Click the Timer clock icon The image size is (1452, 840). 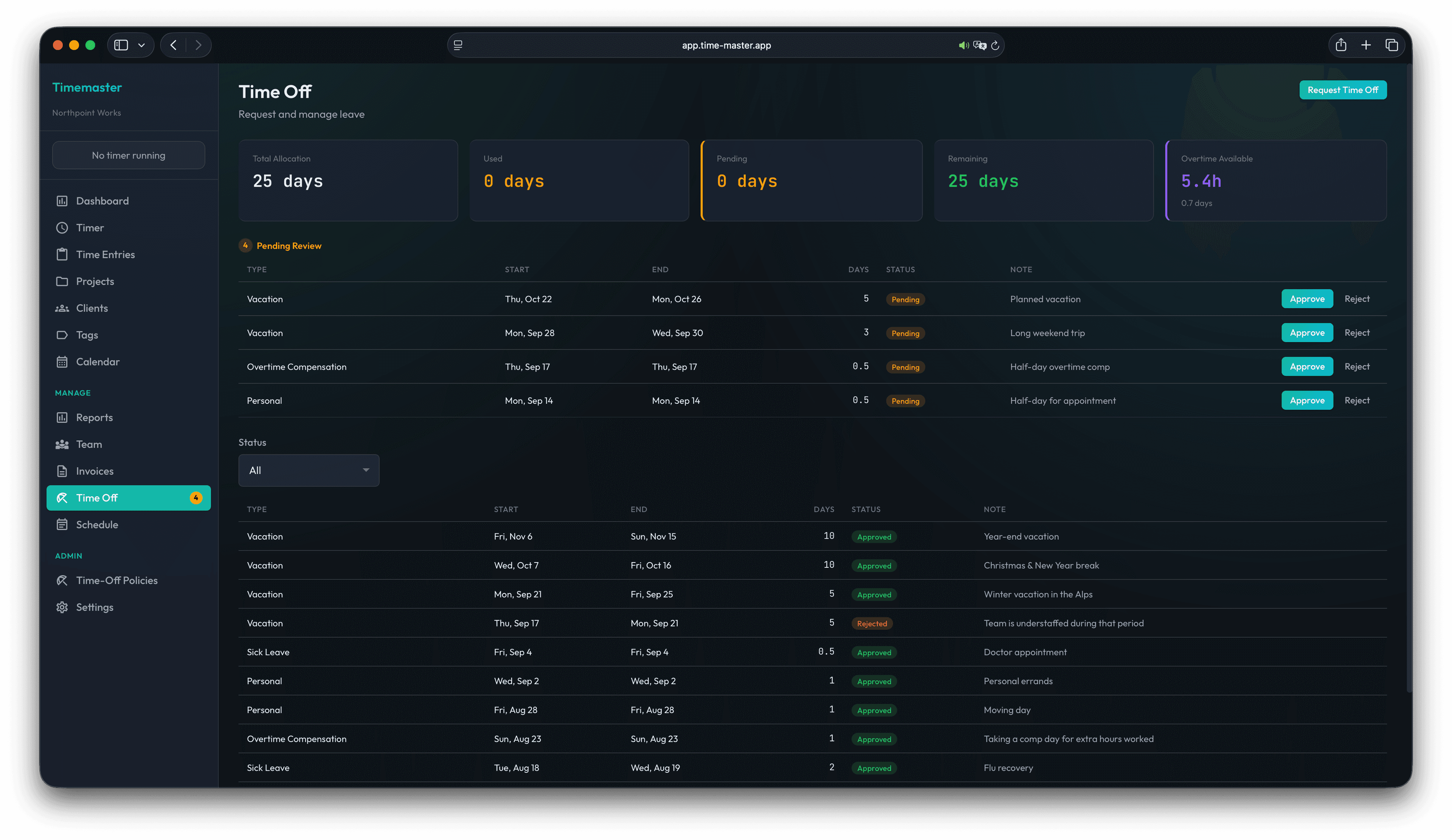coord(62,228)
